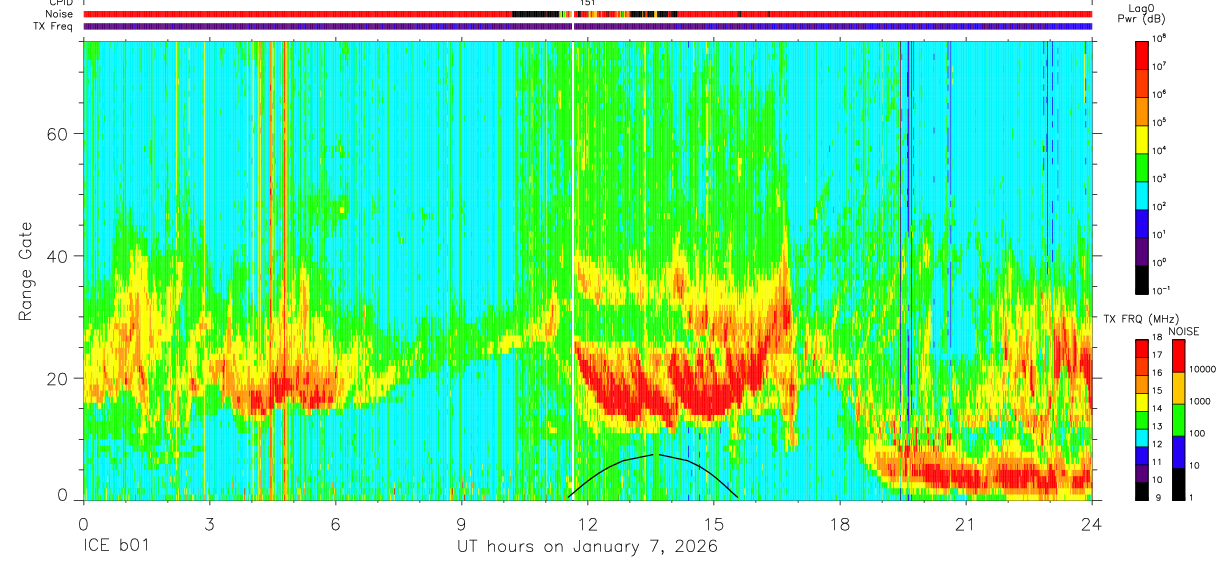Click the x-axis tick label '12'
Screen dimensions: 1228x567
click(x=587, y=523)
